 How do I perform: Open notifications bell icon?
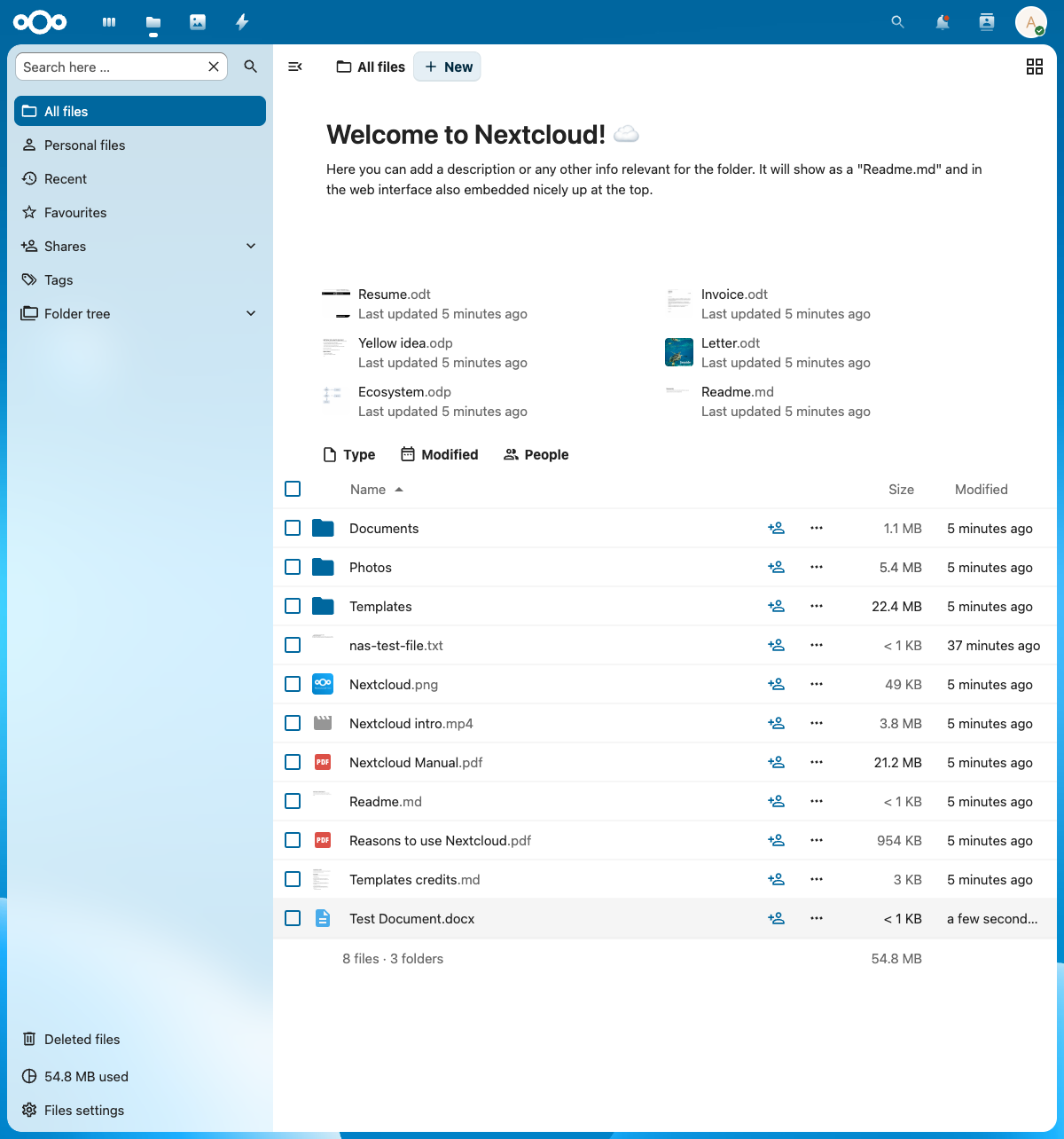pyautogui.click(x=942, y=22)
